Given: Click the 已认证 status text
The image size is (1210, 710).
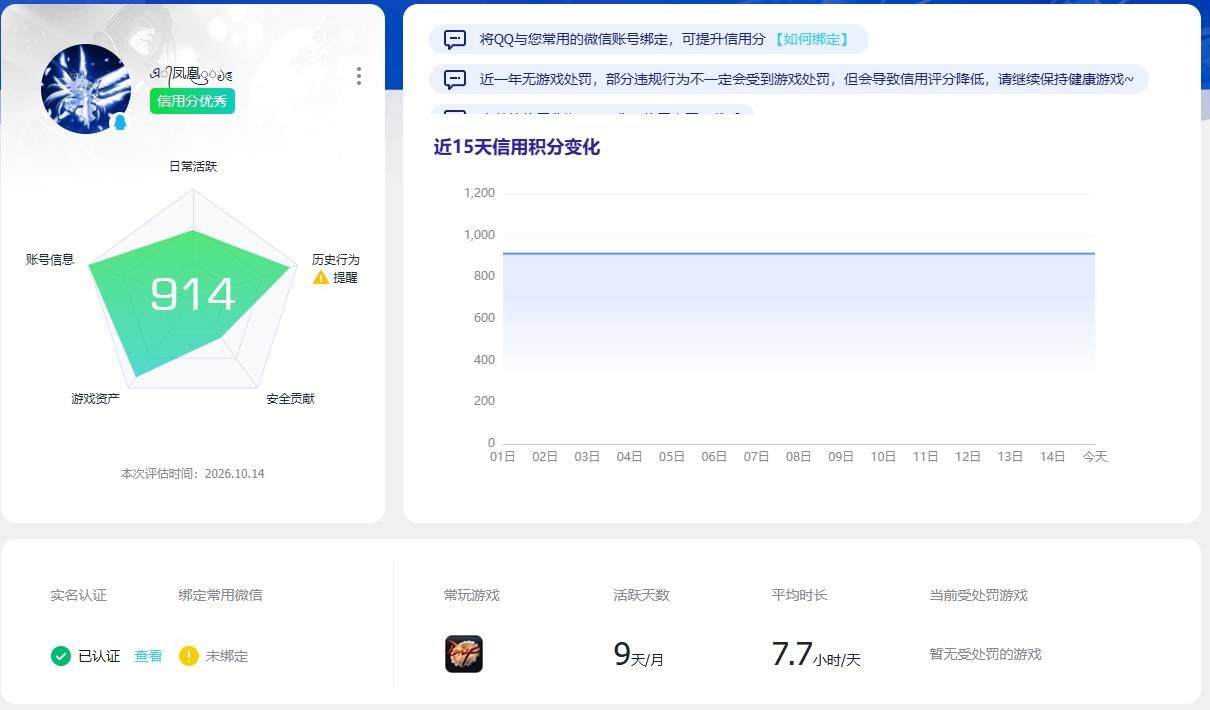Looking at the screenshot, I should click(99, 656).
